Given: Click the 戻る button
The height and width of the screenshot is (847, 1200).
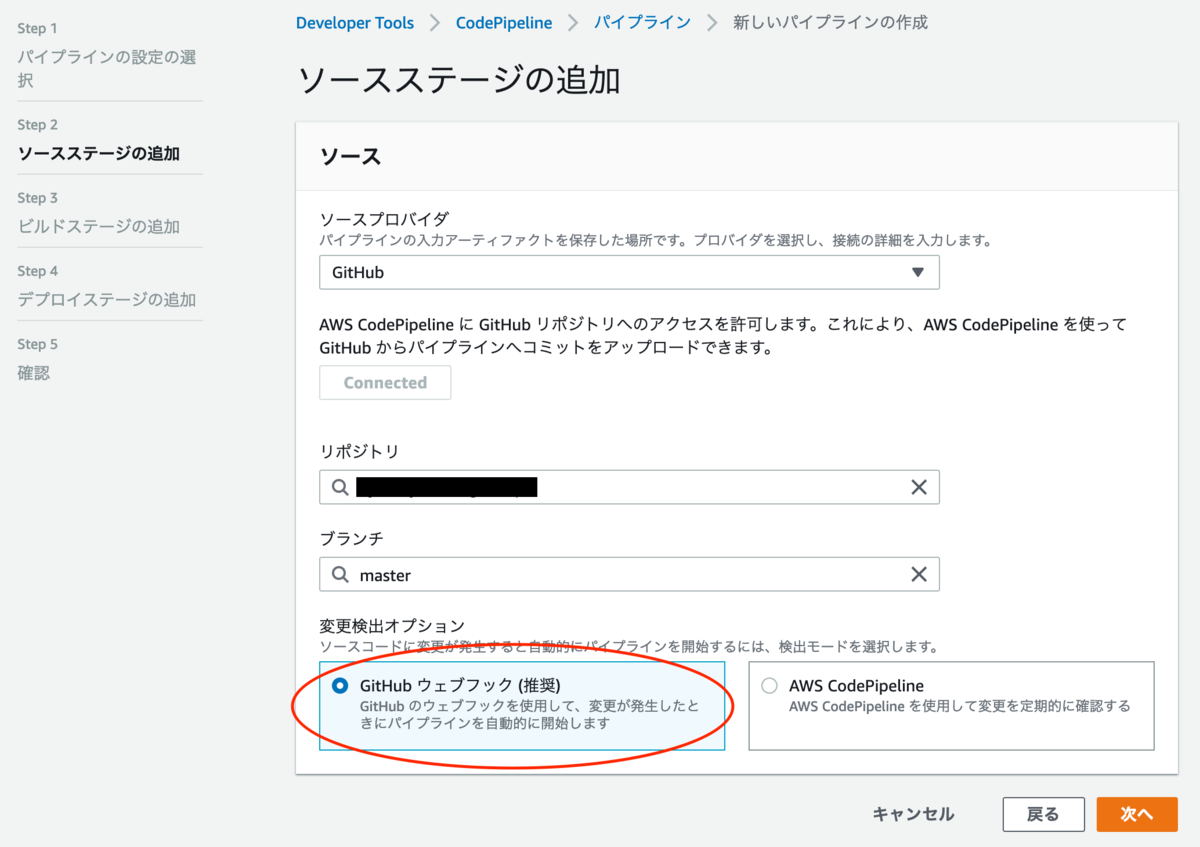Looking at the screenshot, I should click(x=1043, y=814).
